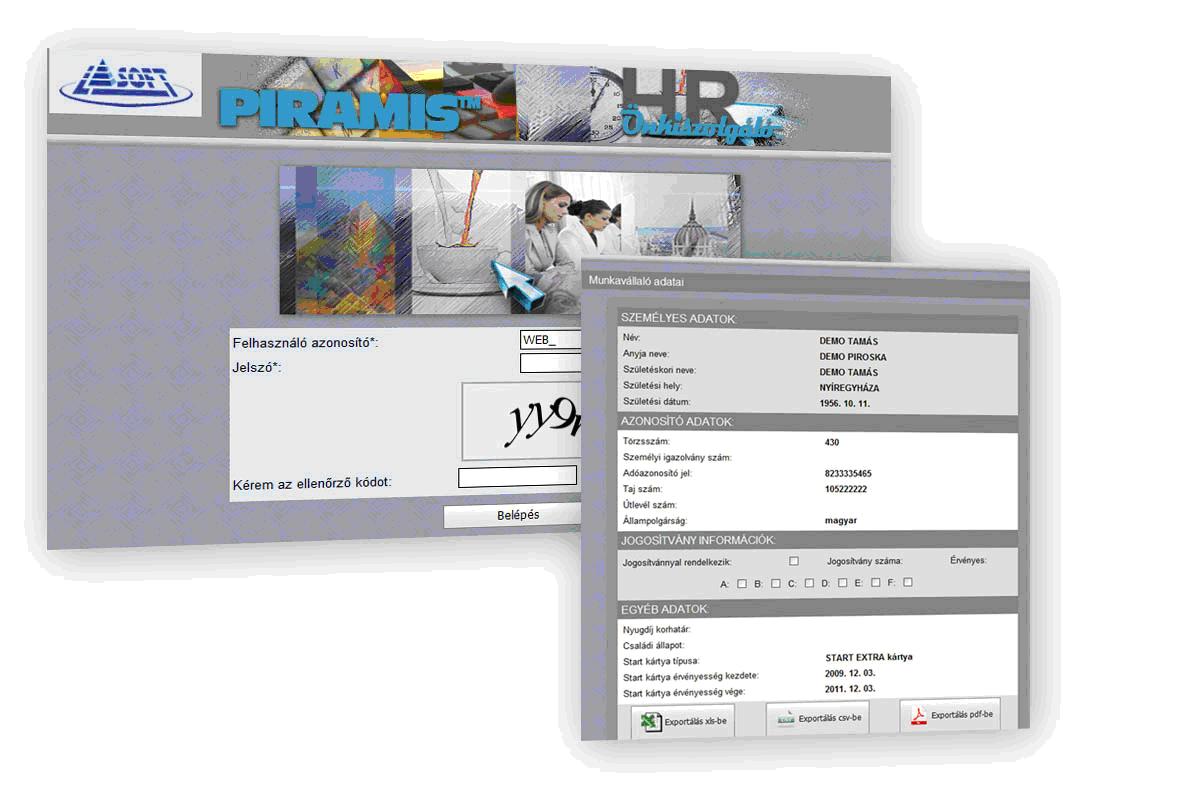Image resolution: width=1190 pixels, height=805 pixels.
Task: Click the Felhasználó azonosító input field
Action: coord(551,339)
